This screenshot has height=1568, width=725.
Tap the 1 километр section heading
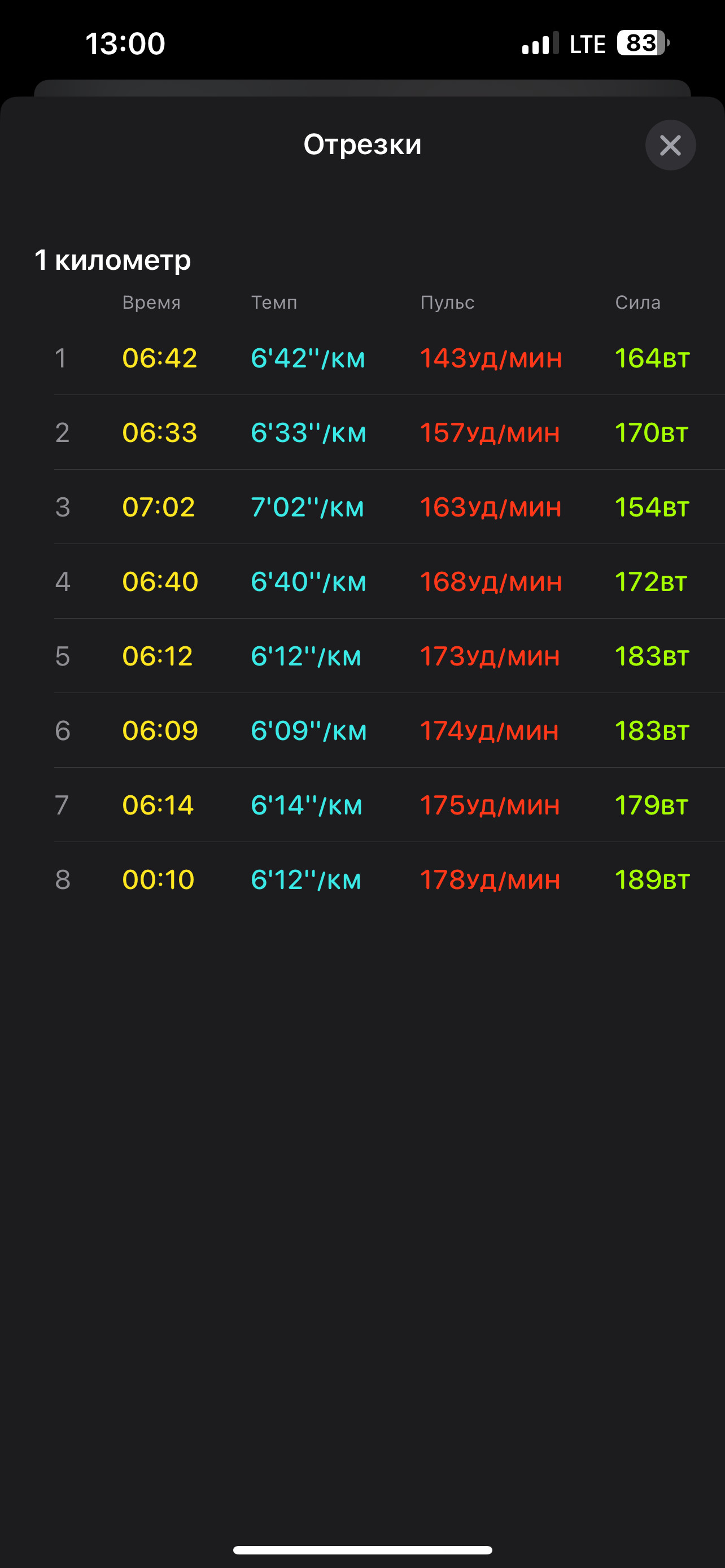click(x=112, y=260)
